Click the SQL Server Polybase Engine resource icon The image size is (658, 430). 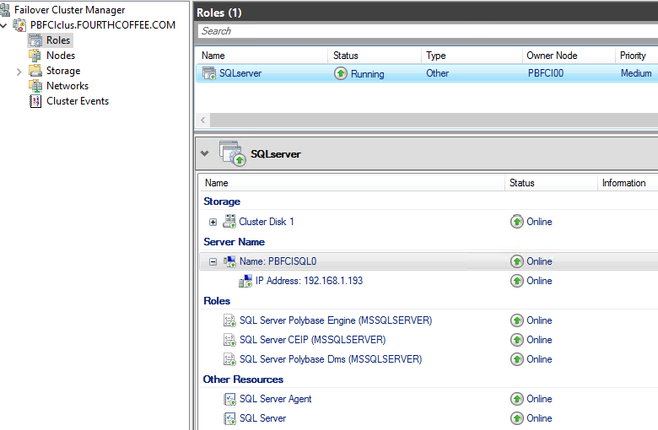click(230, 321)
